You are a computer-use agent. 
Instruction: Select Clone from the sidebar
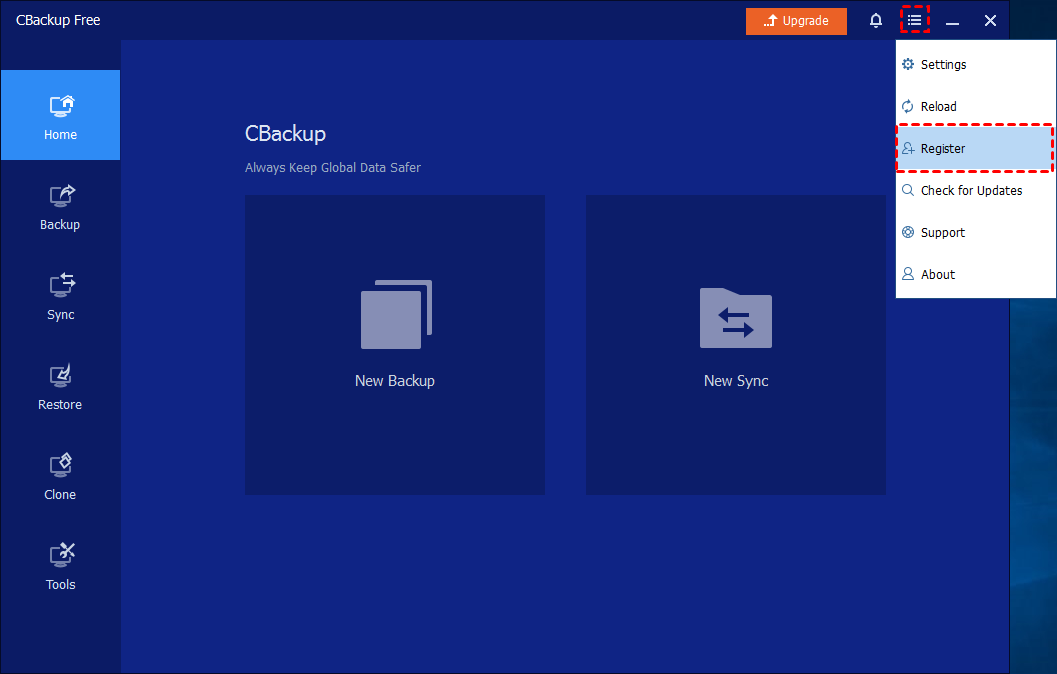tap(60, 477)
